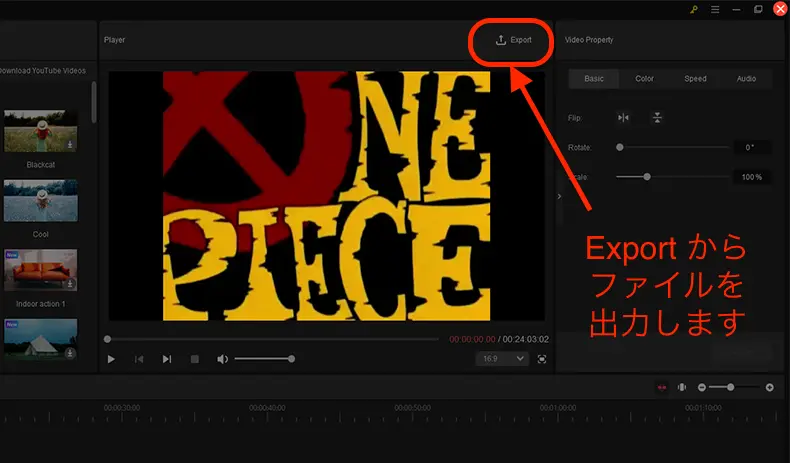Zoom out the timeline with minus icon

(x=701, y=387)
